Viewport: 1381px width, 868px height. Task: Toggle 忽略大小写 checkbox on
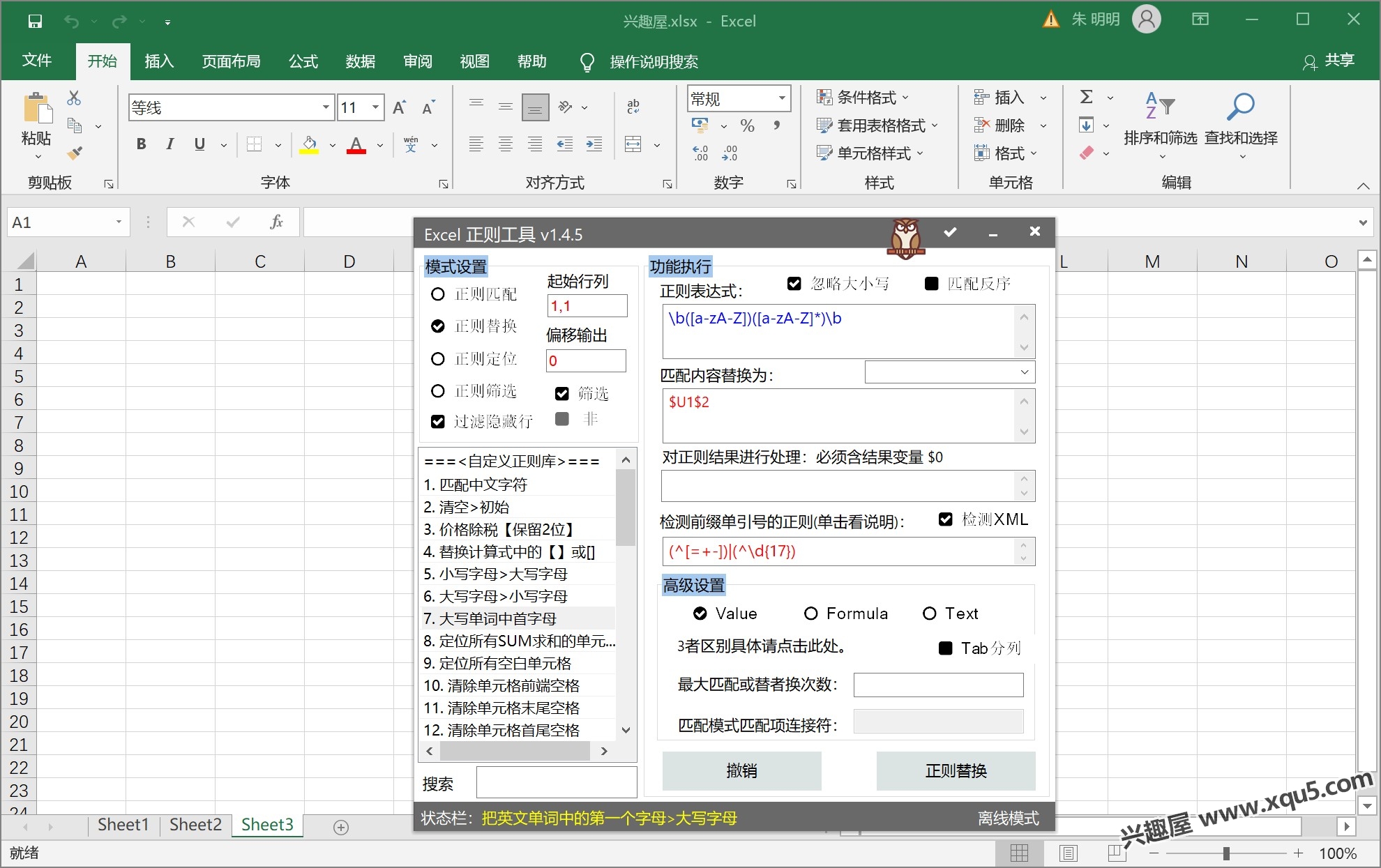[795, 284]
